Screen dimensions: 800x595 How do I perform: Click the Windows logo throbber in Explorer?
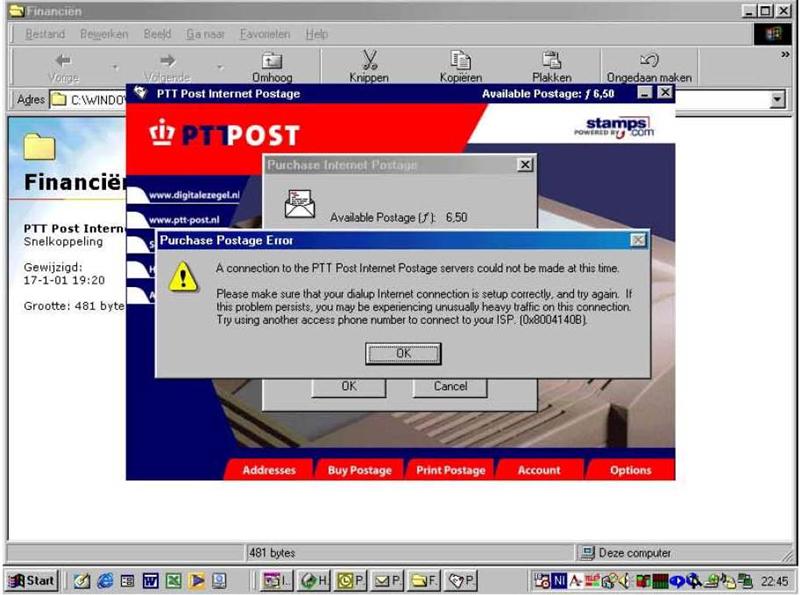click(x=772, y=34)
